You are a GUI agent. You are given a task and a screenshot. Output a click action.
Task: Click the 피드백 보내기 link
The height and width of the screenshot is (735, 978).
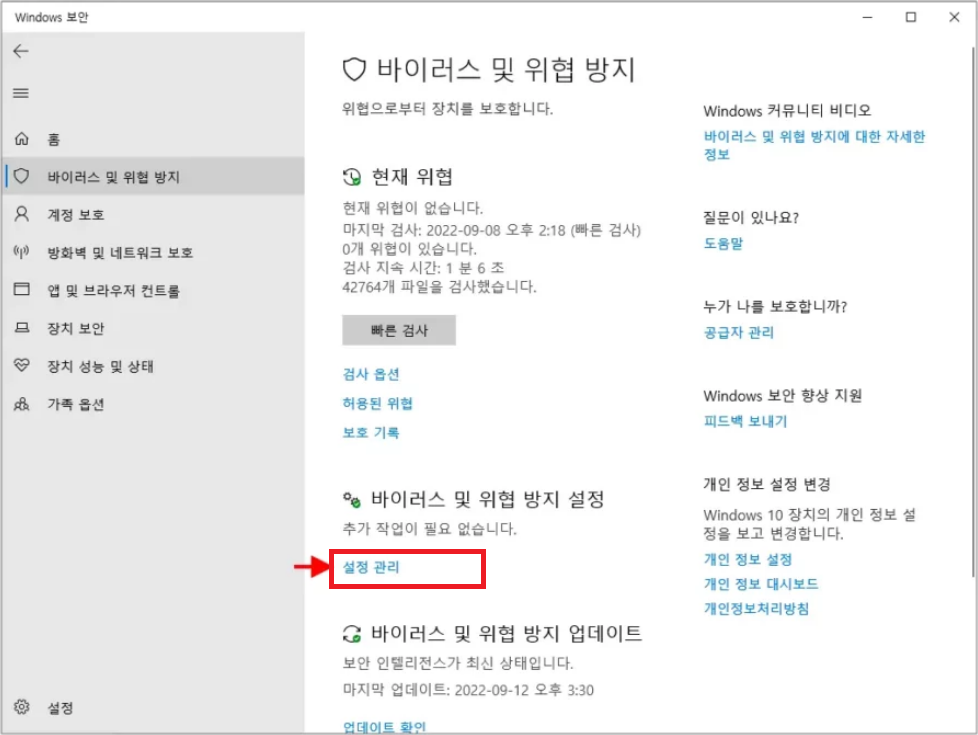click(x=745, y=422)
